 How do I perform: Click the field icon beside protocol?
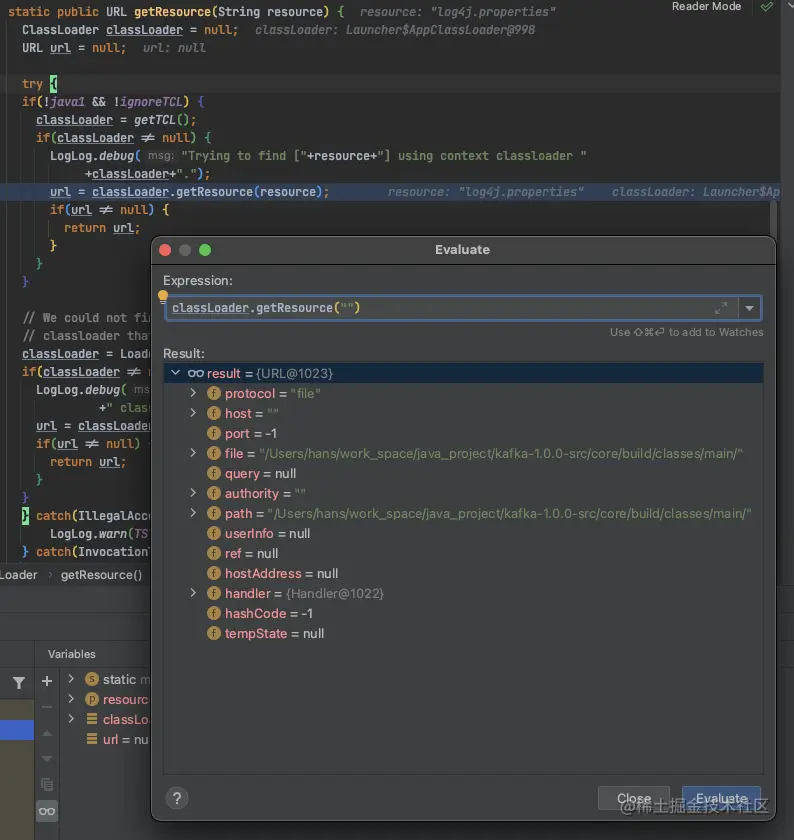214,393
